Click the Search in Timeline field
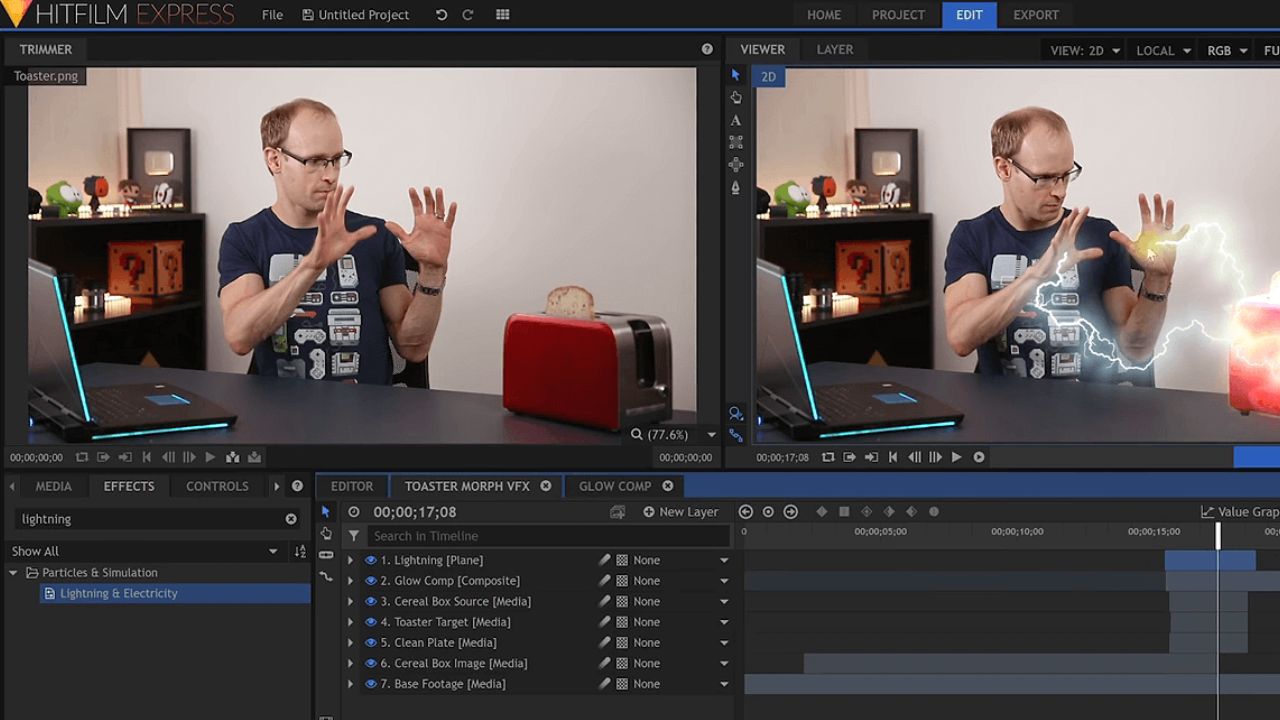This screenshot has height=720, width=1280. coord(548,536)
